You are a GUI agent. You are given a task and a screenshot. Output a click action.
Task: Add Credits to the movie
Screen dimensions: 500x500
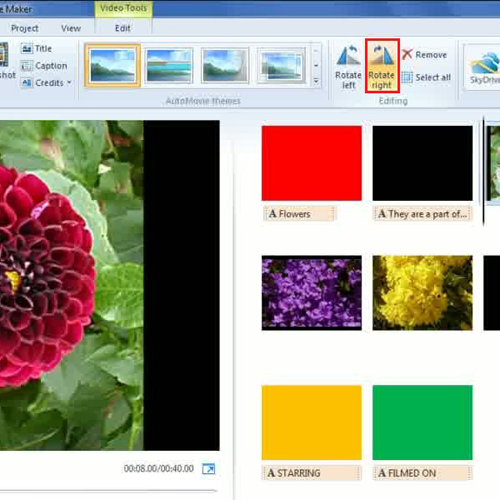click(x=42, y=83)
